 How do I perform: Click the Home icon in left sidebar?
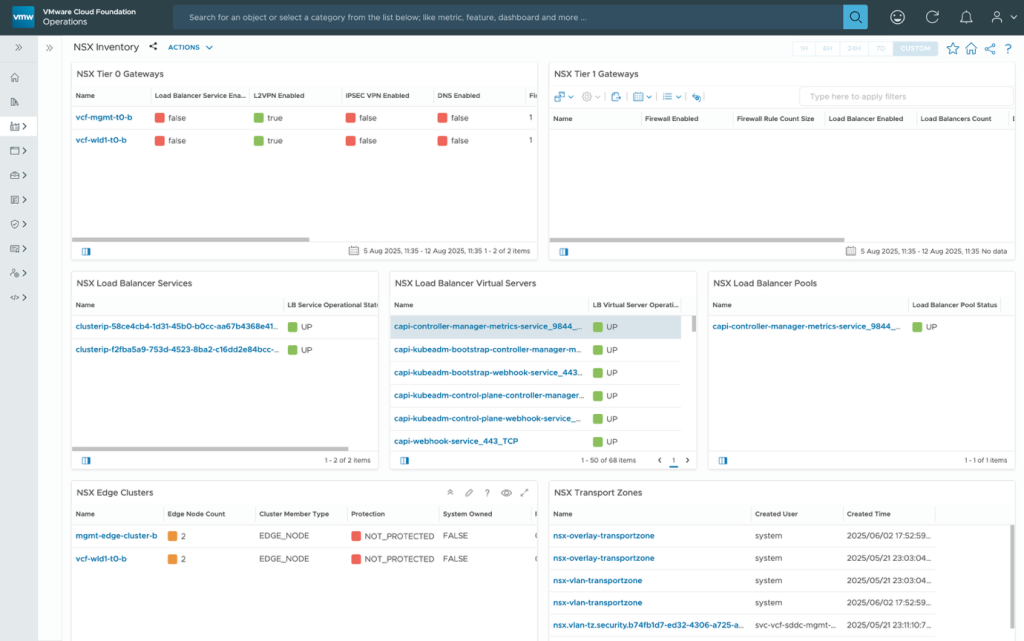15,77
